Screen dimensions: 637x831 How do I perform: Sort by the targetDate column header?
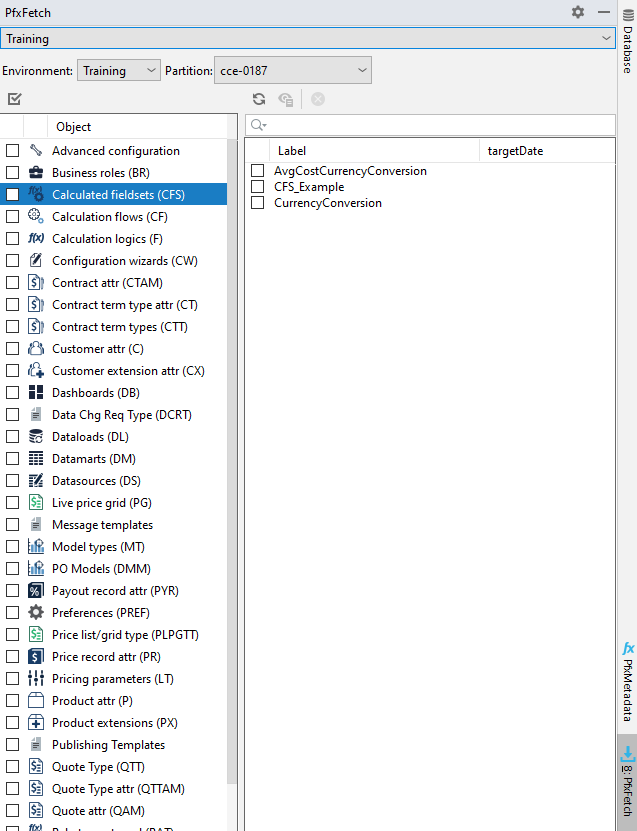(x=515, y=151)
